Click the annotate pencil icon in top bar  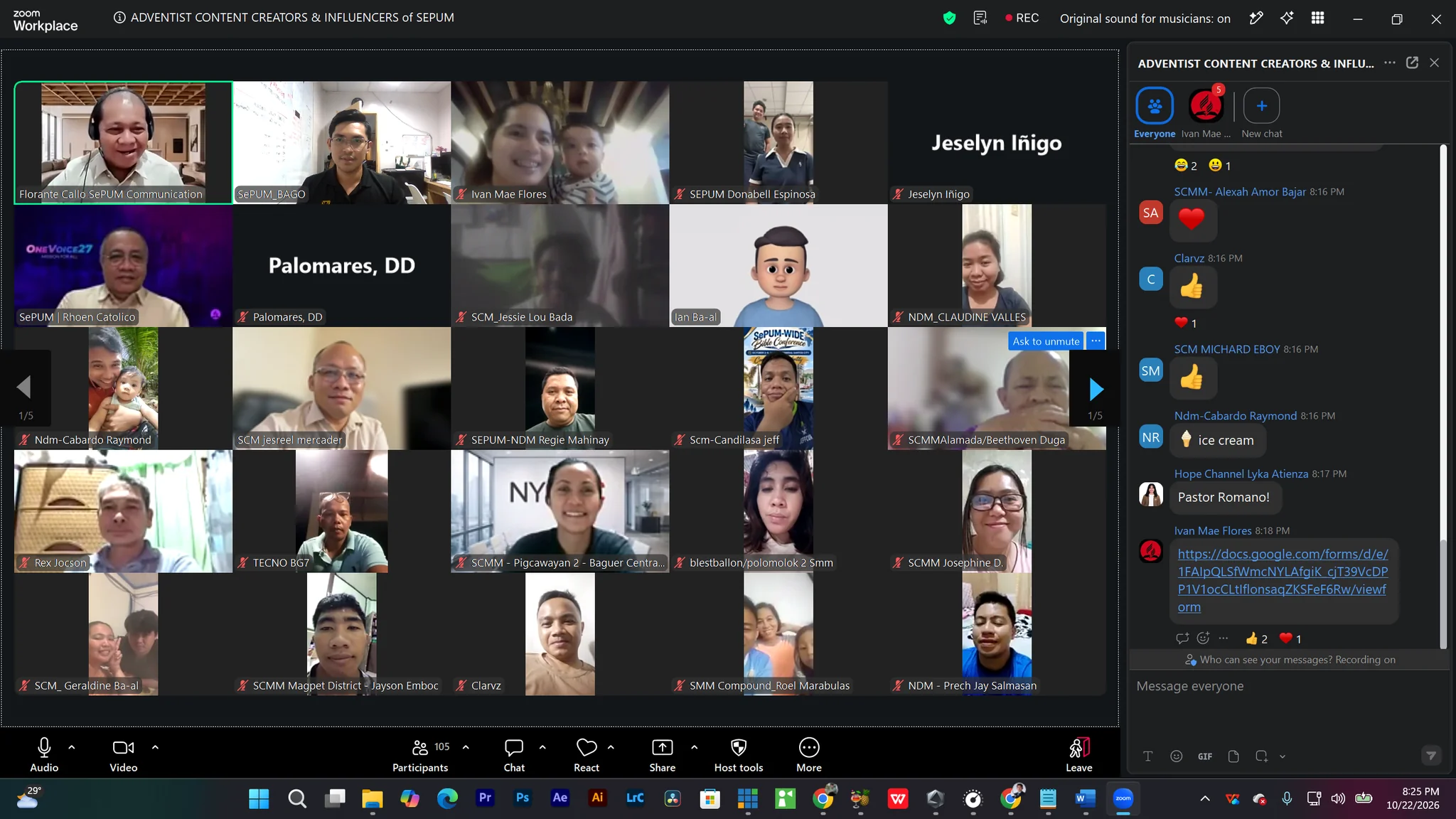(x=1256, y=18)
